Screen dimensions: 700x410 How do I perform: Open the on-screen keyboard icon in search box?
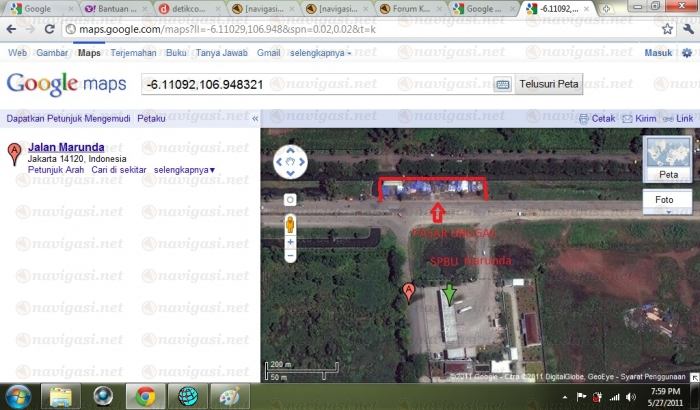point(501,84)
